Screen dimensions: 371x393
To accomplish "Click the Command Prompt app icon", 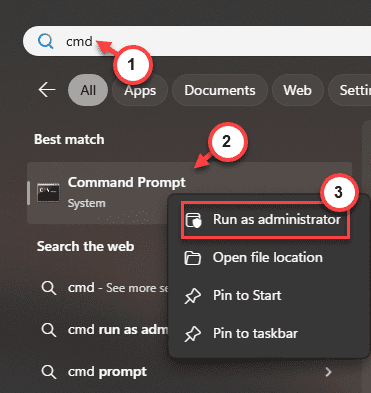I will click(48, 193).
